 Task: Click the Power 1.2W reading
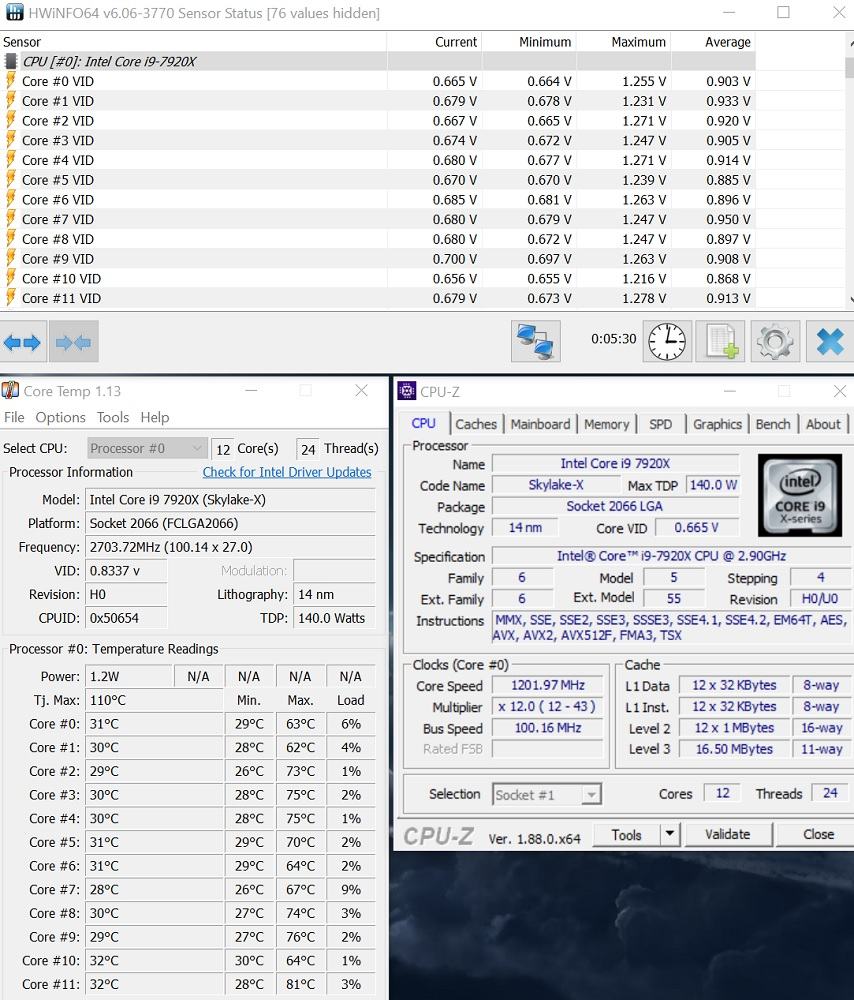coord(129,676)
